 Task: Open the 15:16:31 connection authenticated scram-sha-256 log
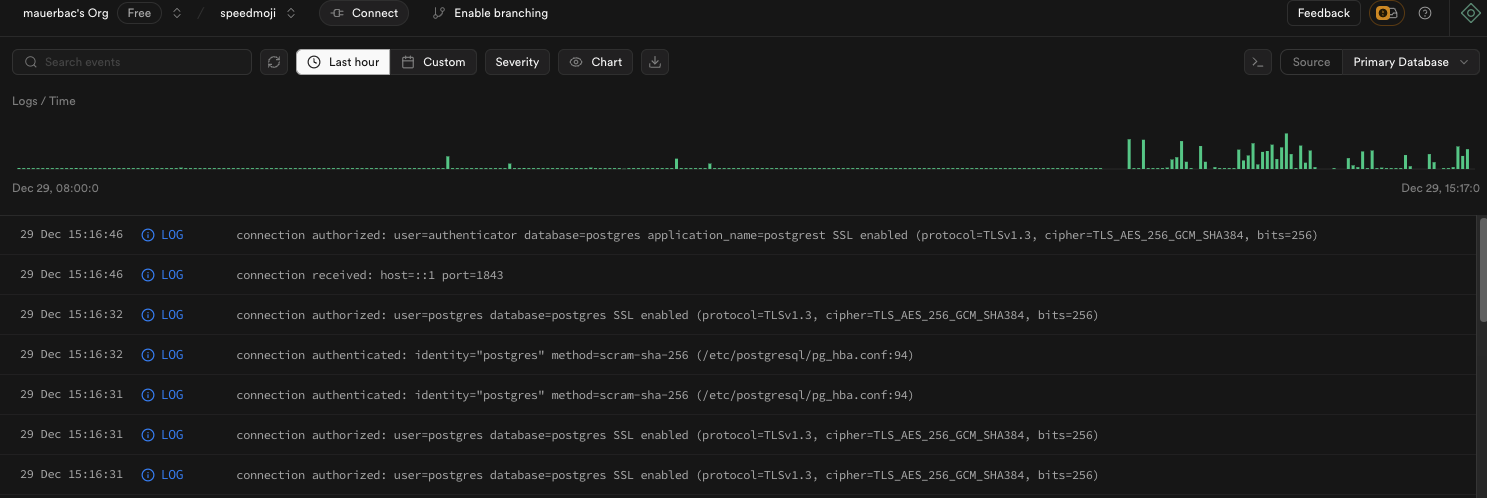click(x=740, y=395)
